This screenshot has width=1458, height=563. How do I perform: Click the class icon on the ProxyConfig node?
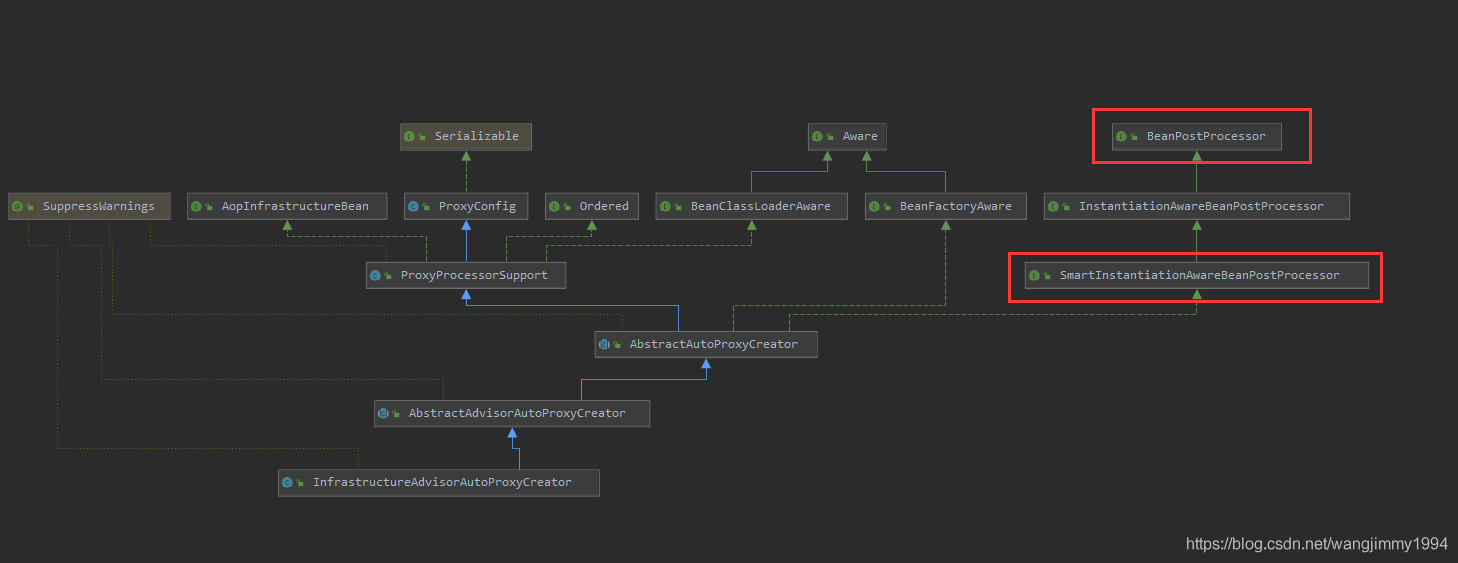point(413,206)
